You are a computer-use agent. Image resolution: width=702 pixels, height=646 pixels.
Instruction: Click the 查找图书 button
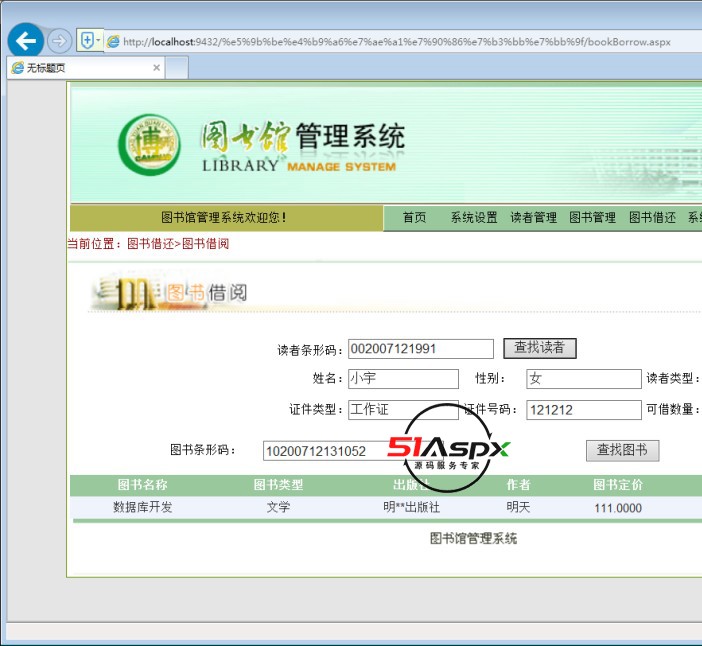tap(622, 450)
